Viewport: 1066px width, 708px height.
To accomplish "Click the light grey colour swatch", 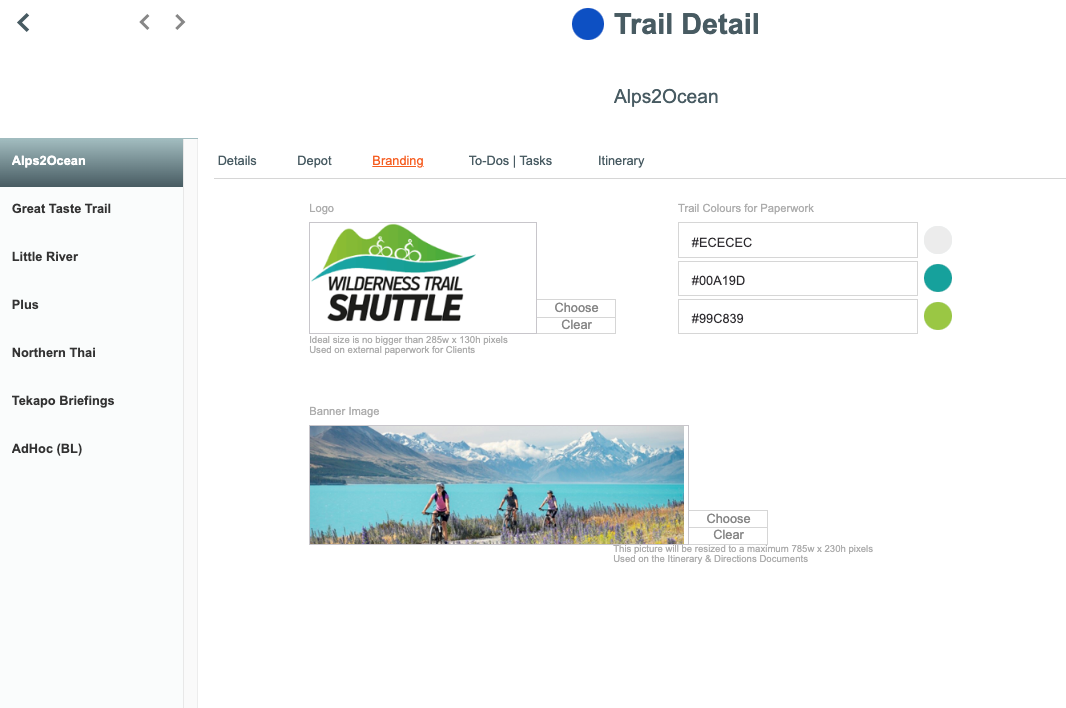I will [x=938, y=240].
